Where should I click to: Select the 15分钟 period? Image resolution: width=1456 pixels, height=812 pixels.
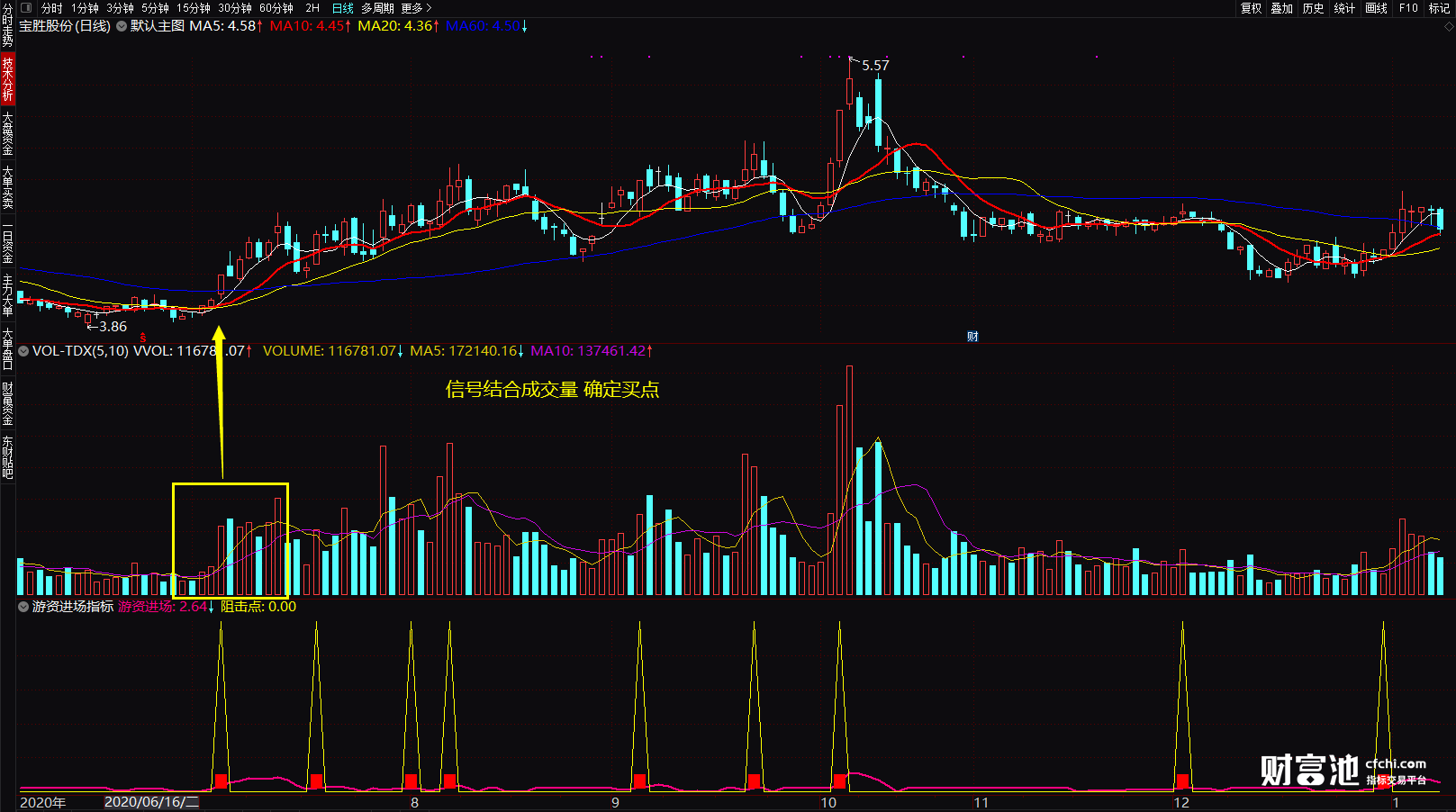[x=193, y=8]
